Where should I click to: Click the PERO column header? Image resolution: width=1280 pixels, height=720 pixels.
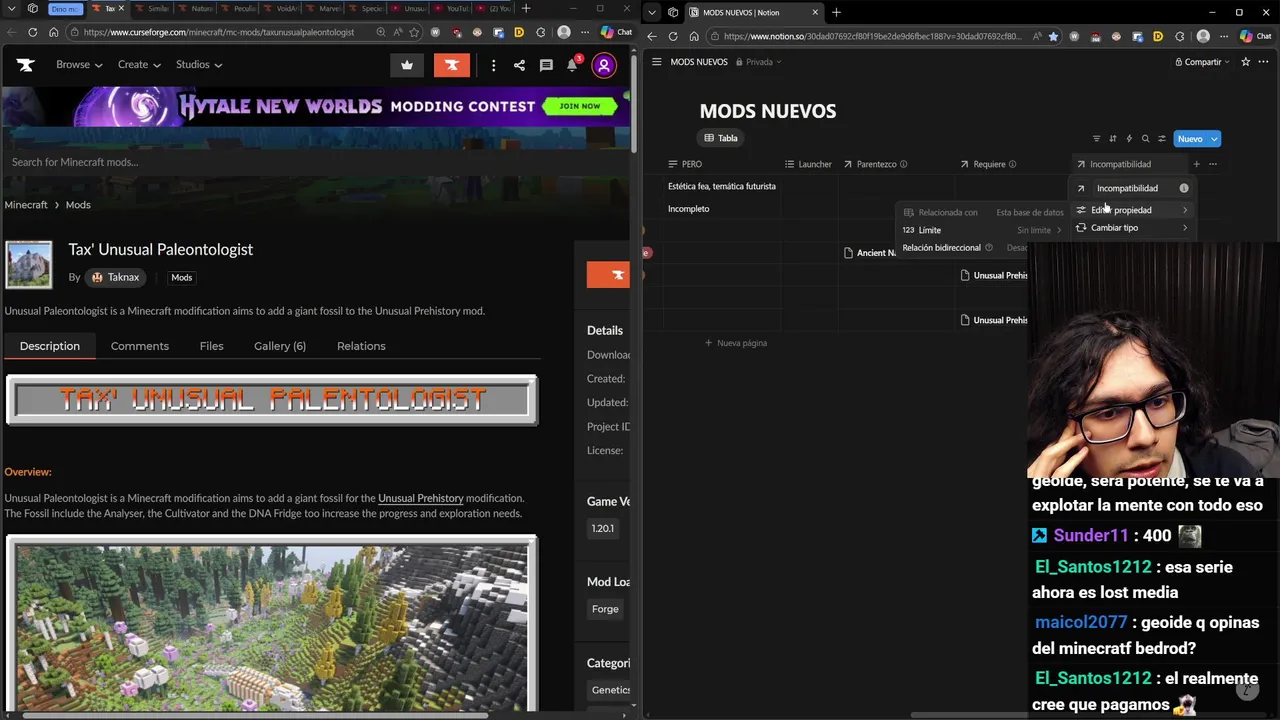(x=722, y=164)
